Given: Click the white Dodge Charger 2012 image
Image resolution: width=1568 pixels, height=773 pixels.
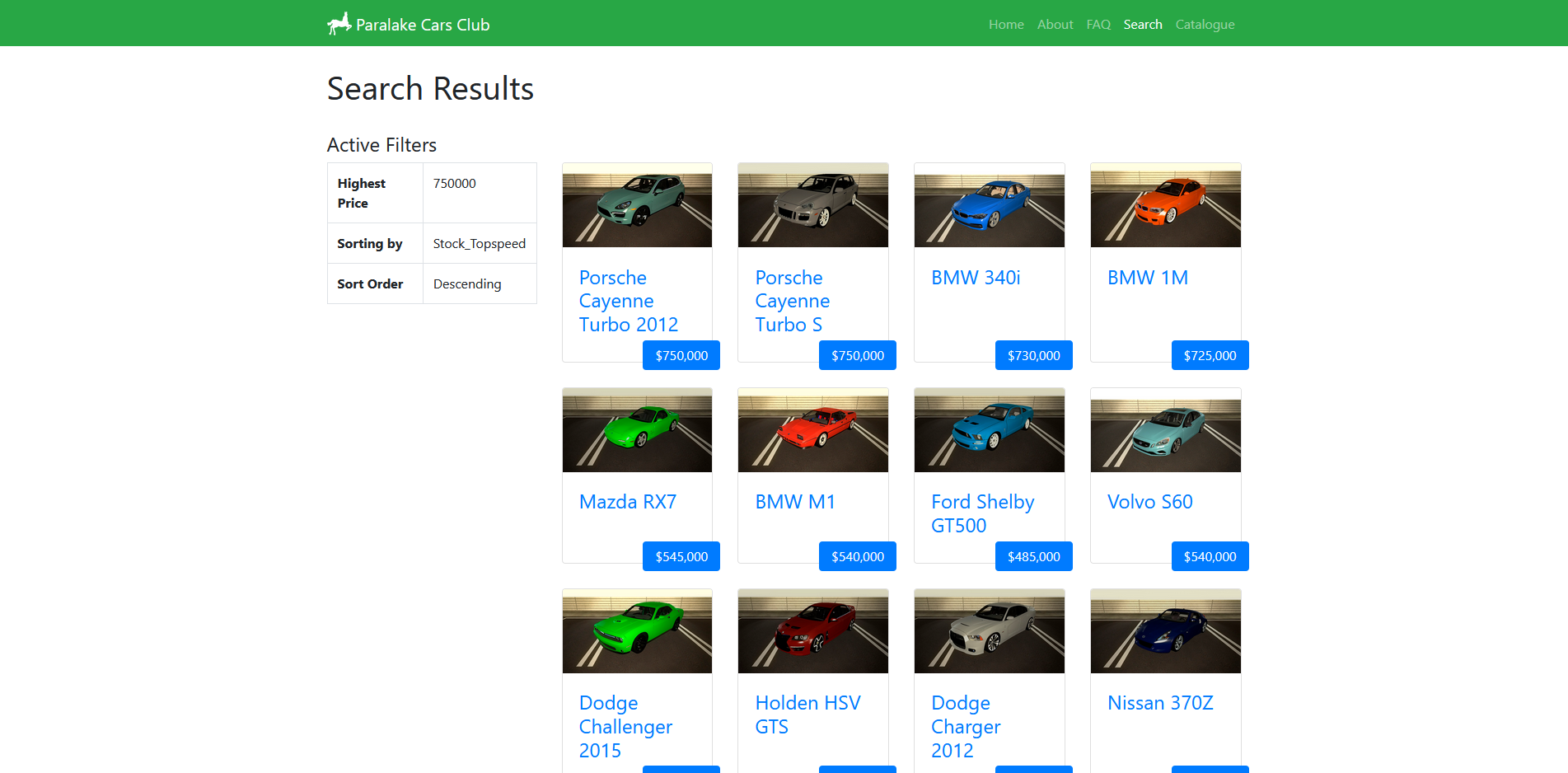Looking at the screenshot, I should pyautogui.click(x=989, y=631).
